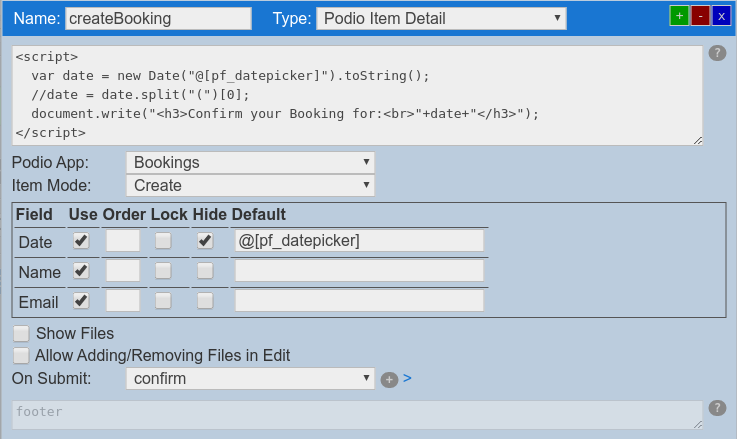Click the 'On Submit:' label
This screenshot has height=439, width=737.
52,378
